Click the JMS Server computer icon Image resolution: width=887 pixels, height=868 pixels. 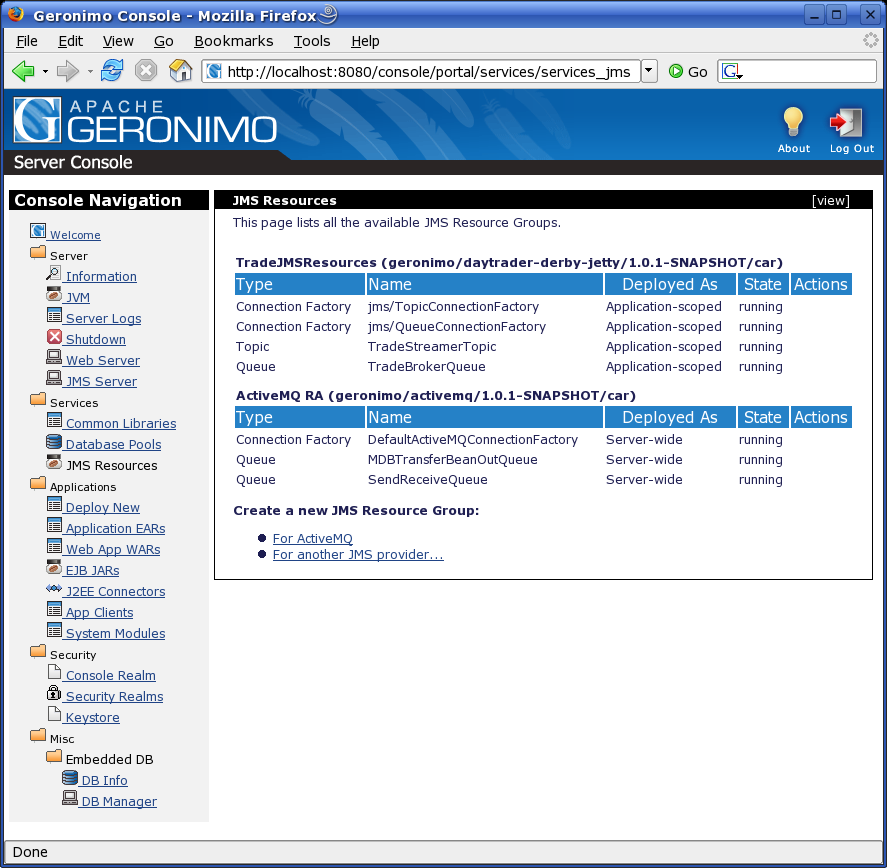(54, 378)
